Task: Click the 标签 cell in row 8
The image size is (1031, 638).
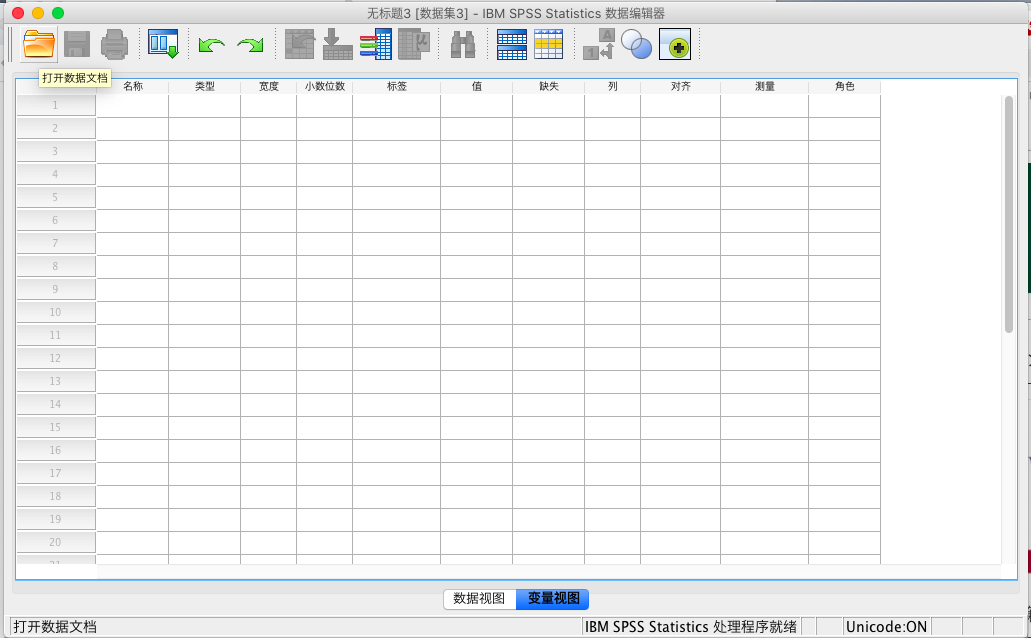Action: click(396, 266)
